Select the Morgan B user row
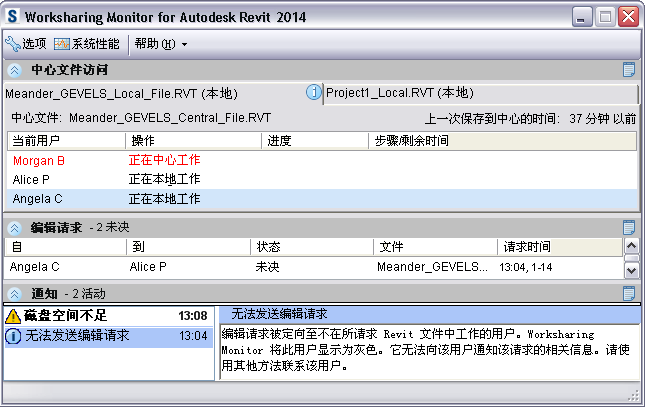 pos(322,160)
